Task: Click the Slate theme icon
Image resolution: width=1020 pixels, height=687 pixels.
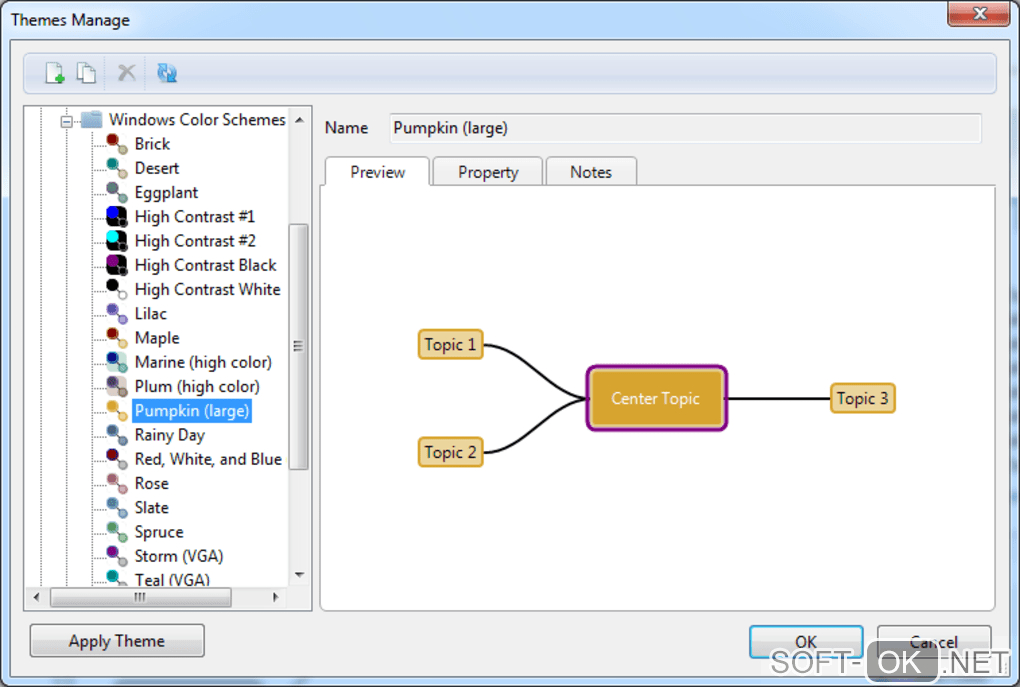Action: [x=116, y=507]
